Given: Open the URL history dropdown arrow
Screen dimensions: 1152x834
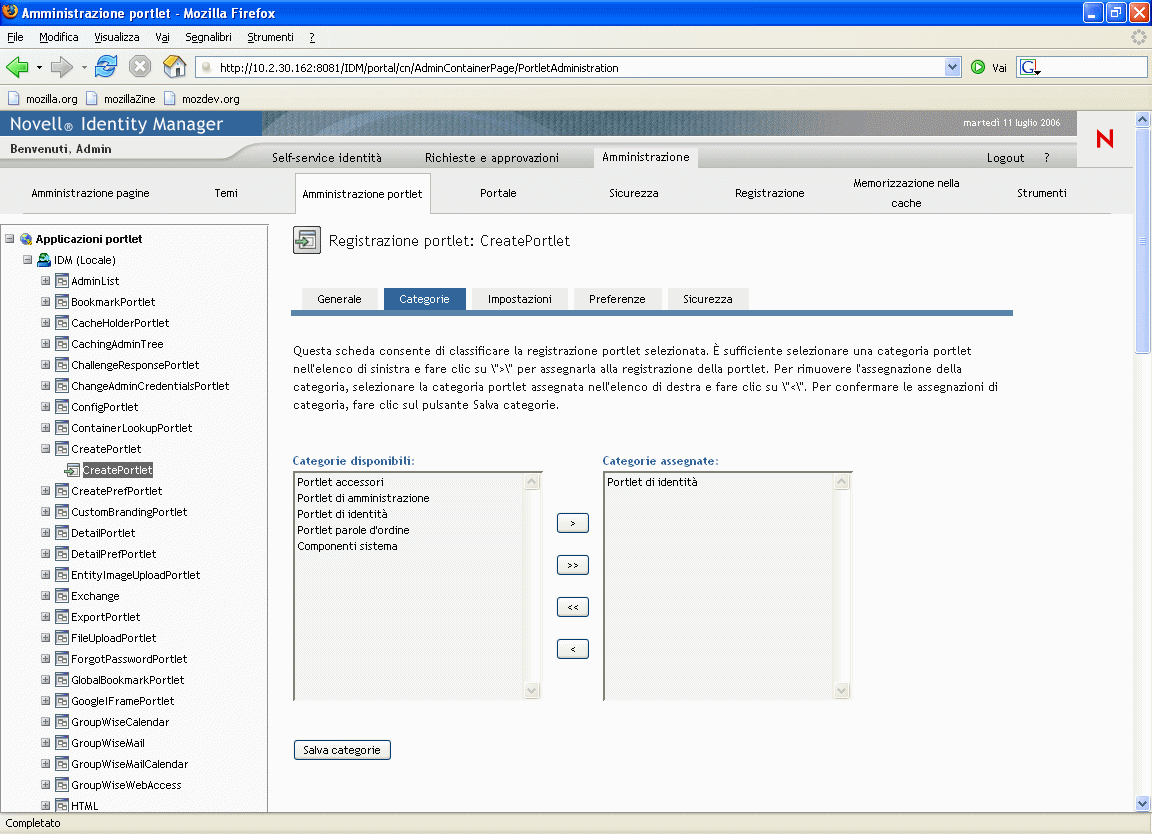Looking at the screenshot, I should [952, 67].
